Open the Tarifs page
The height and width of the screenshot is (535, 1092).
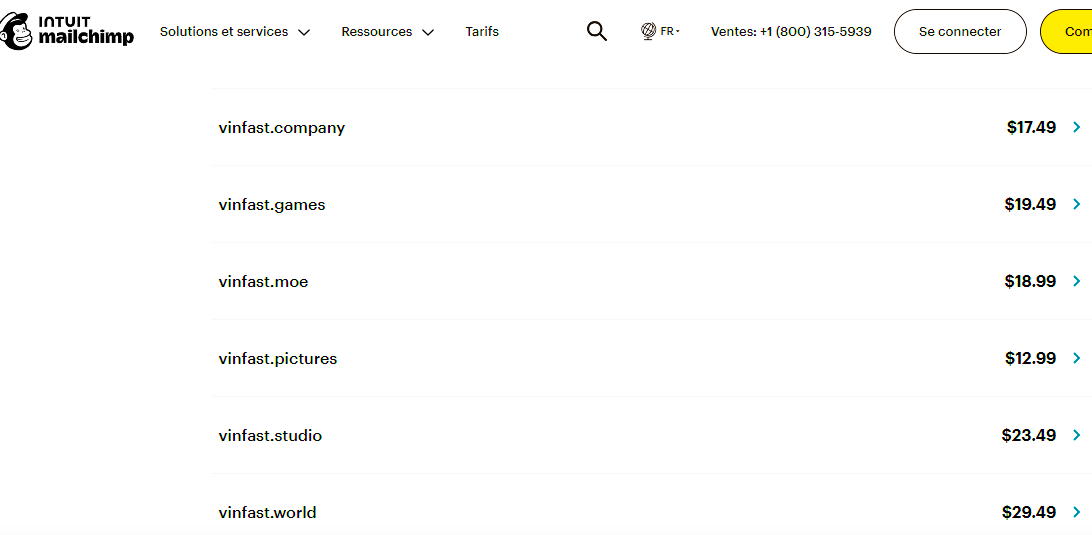(x=482, y=31)
